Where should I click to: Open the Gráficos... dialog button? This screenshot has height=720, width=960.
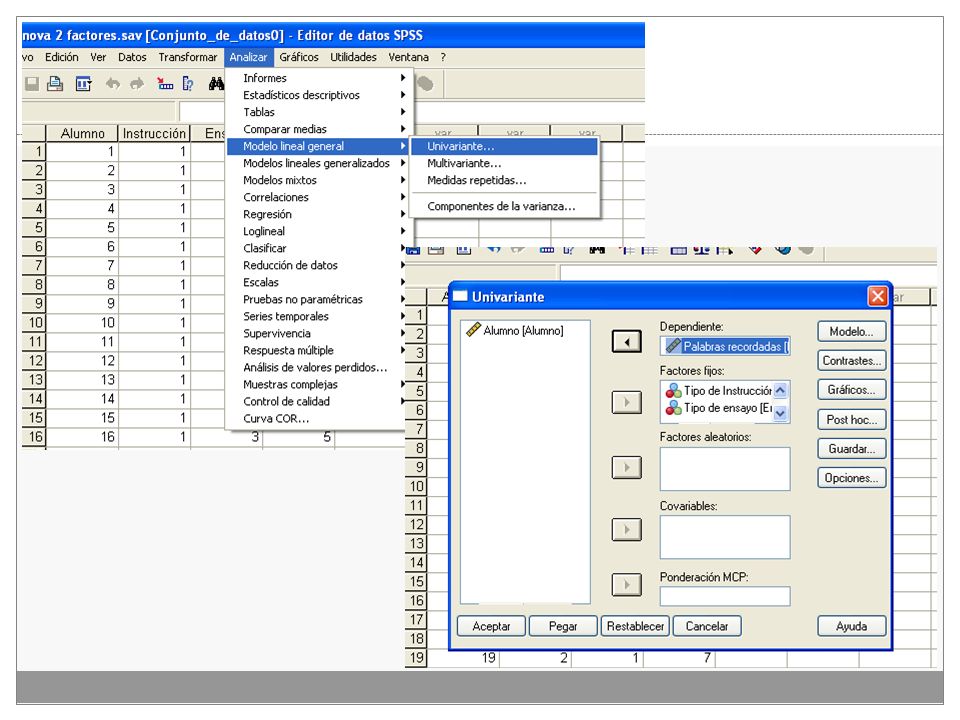852,390
